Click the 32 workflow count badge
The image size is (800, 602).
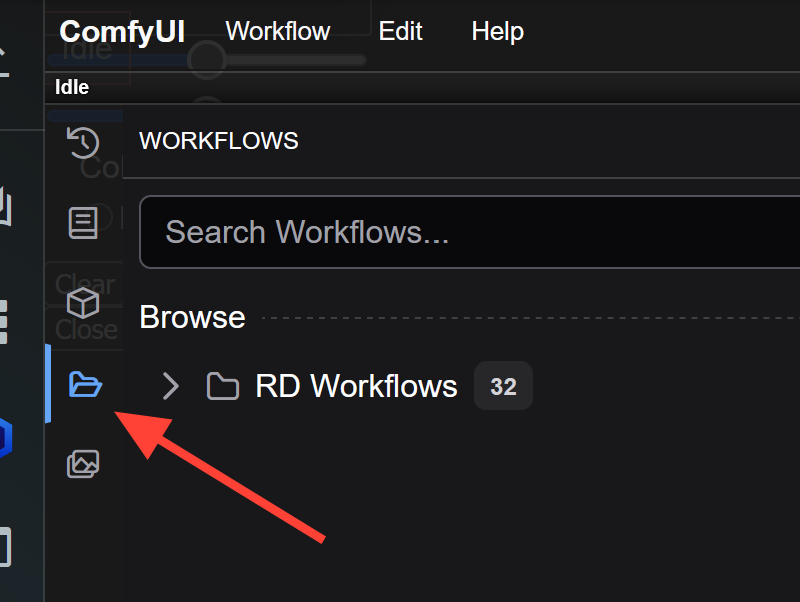(x=503, y=386)
